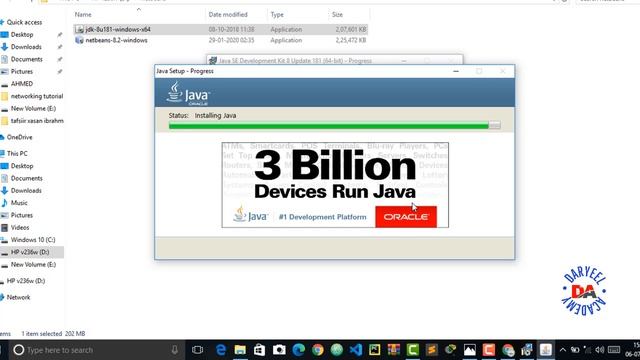Click jdk size 2,07,601 KB cell
640x360 pixels.
pyautogui.click(x=351, y=29)
